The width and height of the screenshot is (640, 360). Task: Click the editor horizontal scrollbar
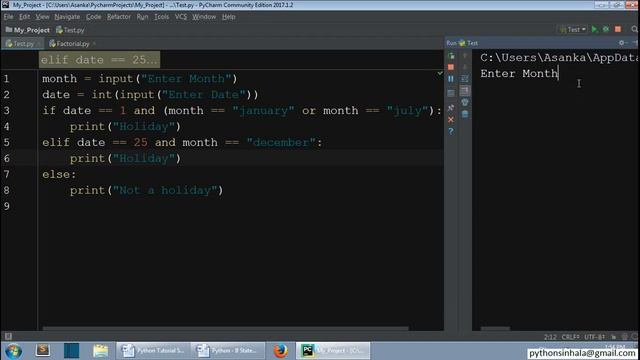pos(225,328)
